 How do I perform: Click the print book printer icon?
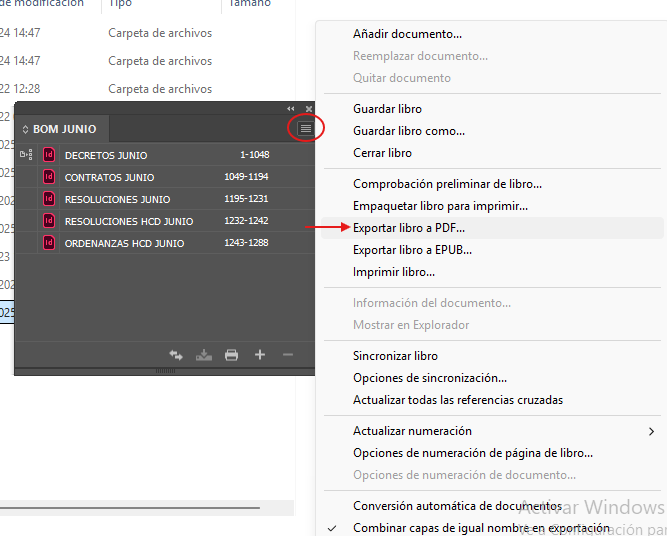pos(231,355)
